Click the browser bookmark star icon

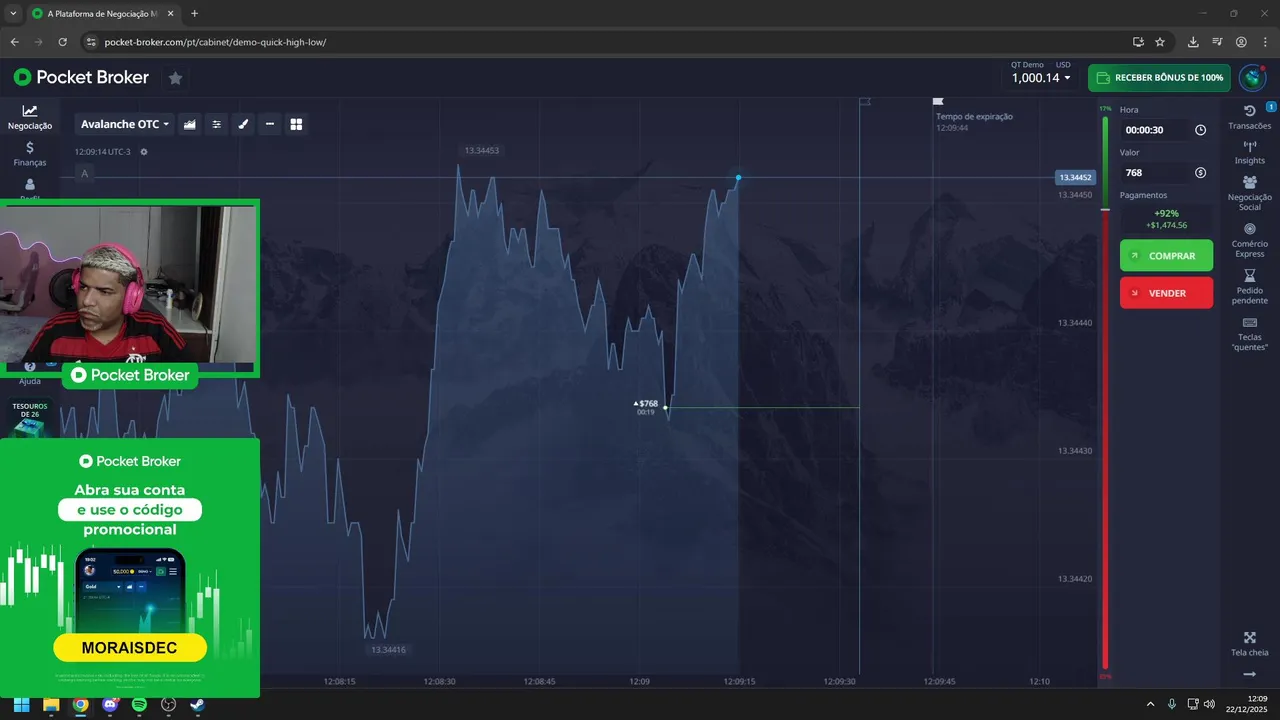1160,42
